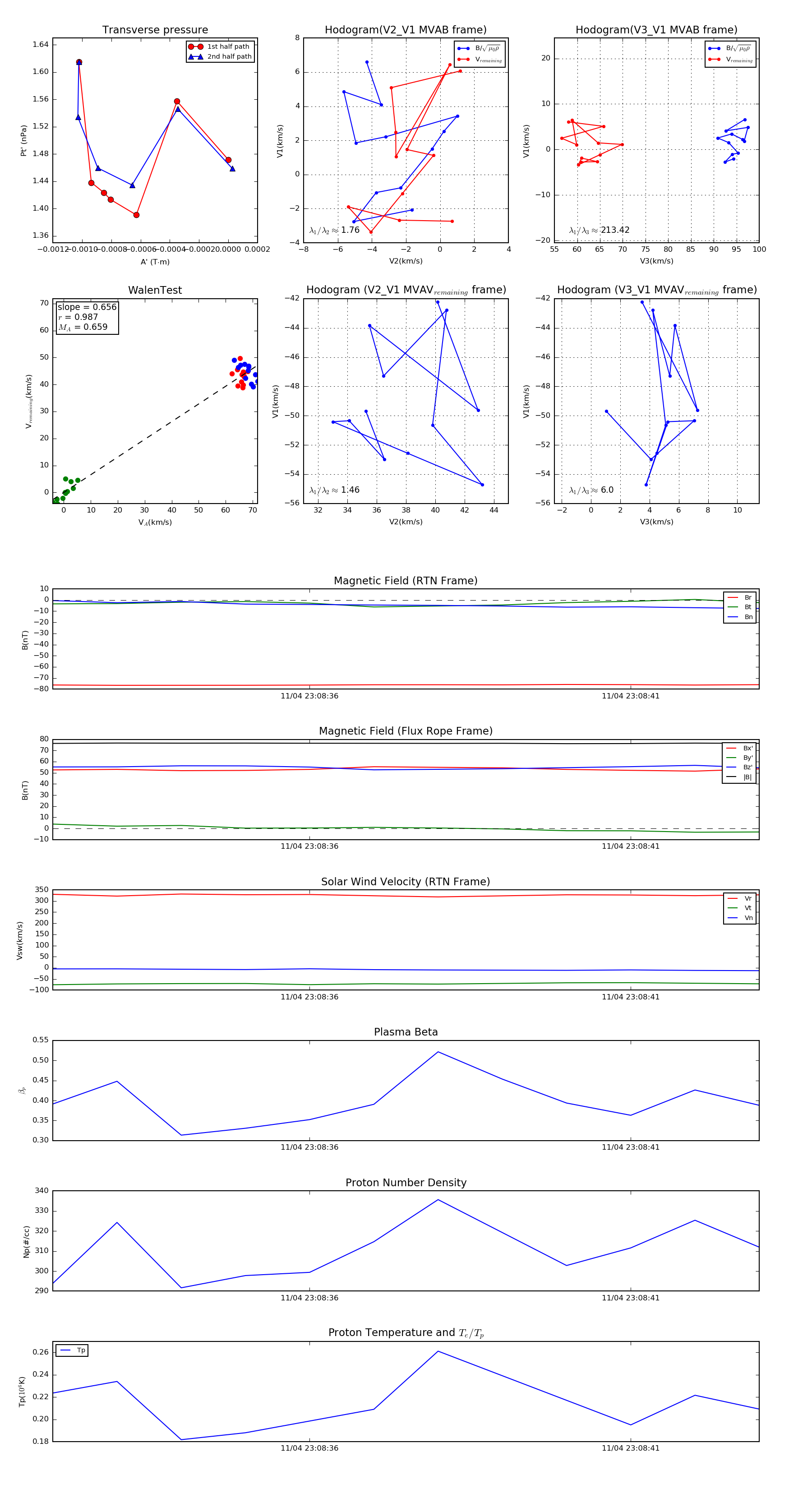Click the "Vsw(km/s)" y-axis label
812x1489 pixels.
click(x=20, y=940)
